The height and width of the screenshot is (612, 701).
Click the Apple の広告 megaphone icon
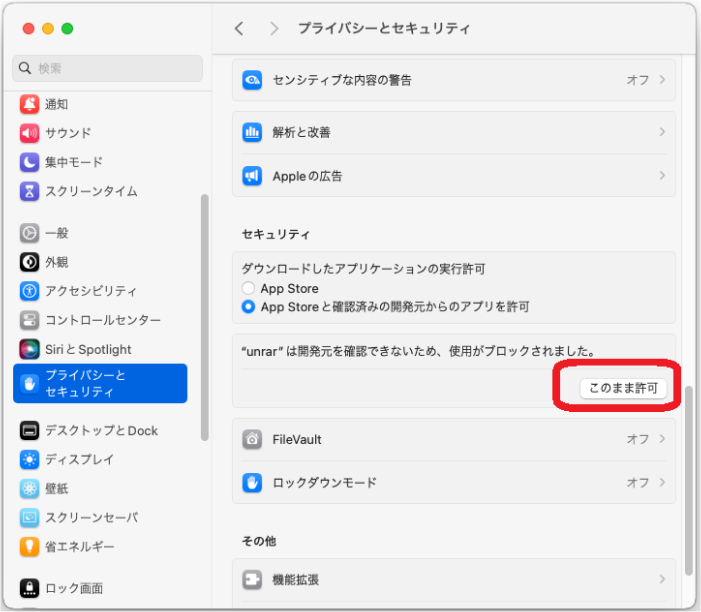(252, 176)
